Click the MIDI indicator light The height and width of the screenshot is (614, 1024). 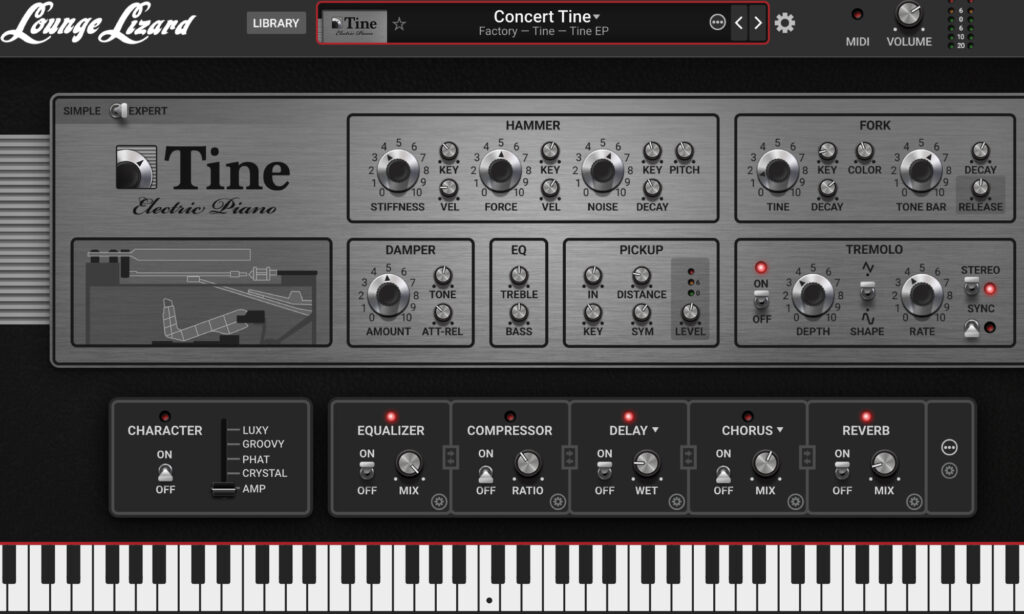(857, 16)
